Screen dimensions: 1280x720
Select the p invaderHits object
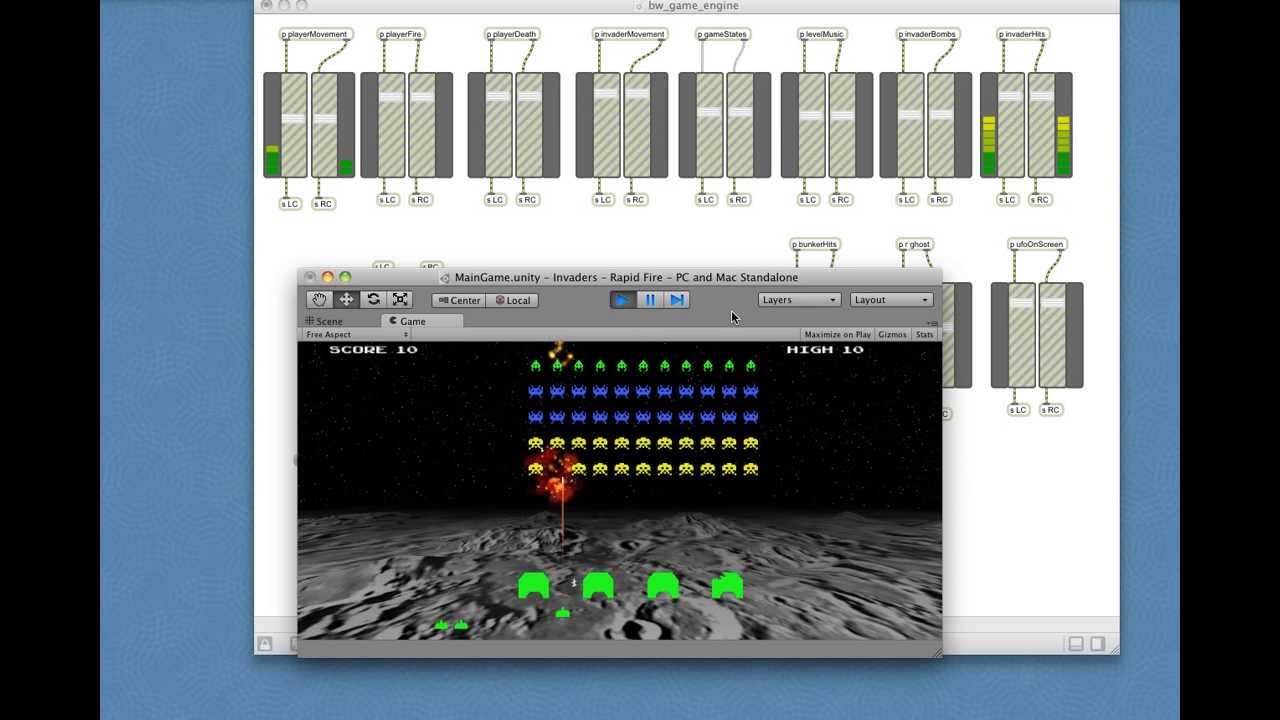tap(1021, 34)
